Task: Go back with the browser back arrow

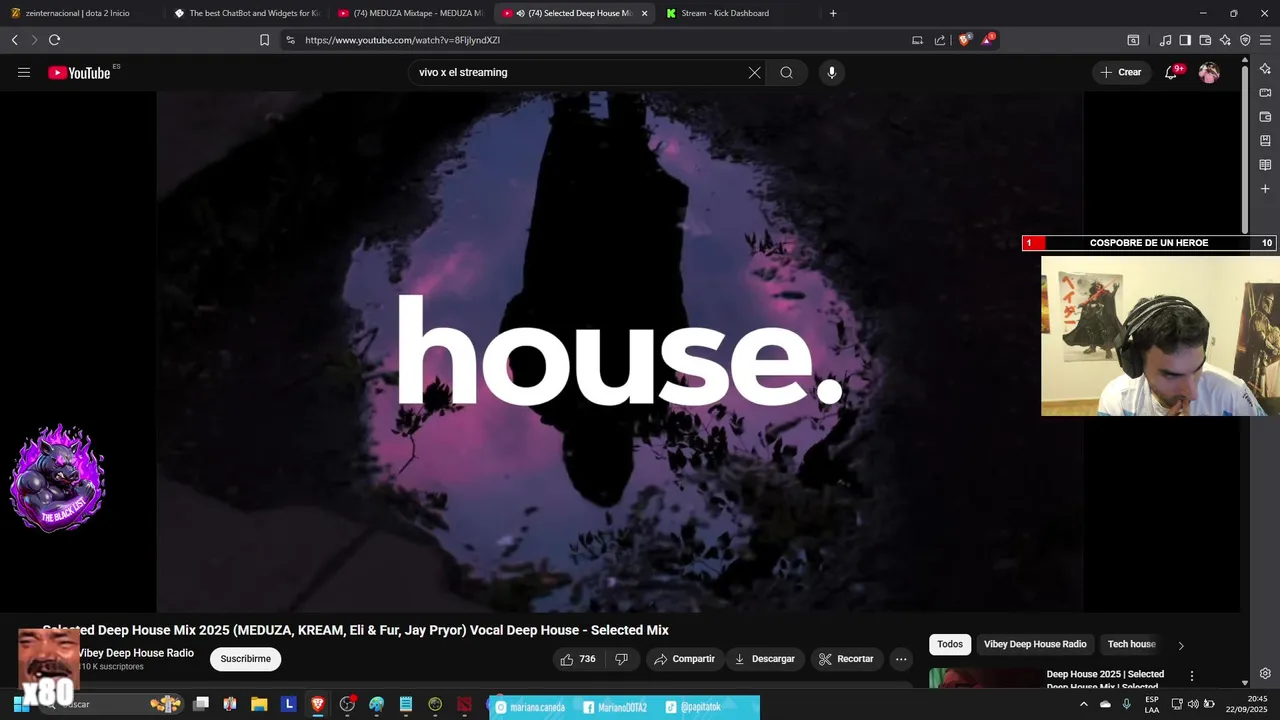Action: (x=14, y=40)
